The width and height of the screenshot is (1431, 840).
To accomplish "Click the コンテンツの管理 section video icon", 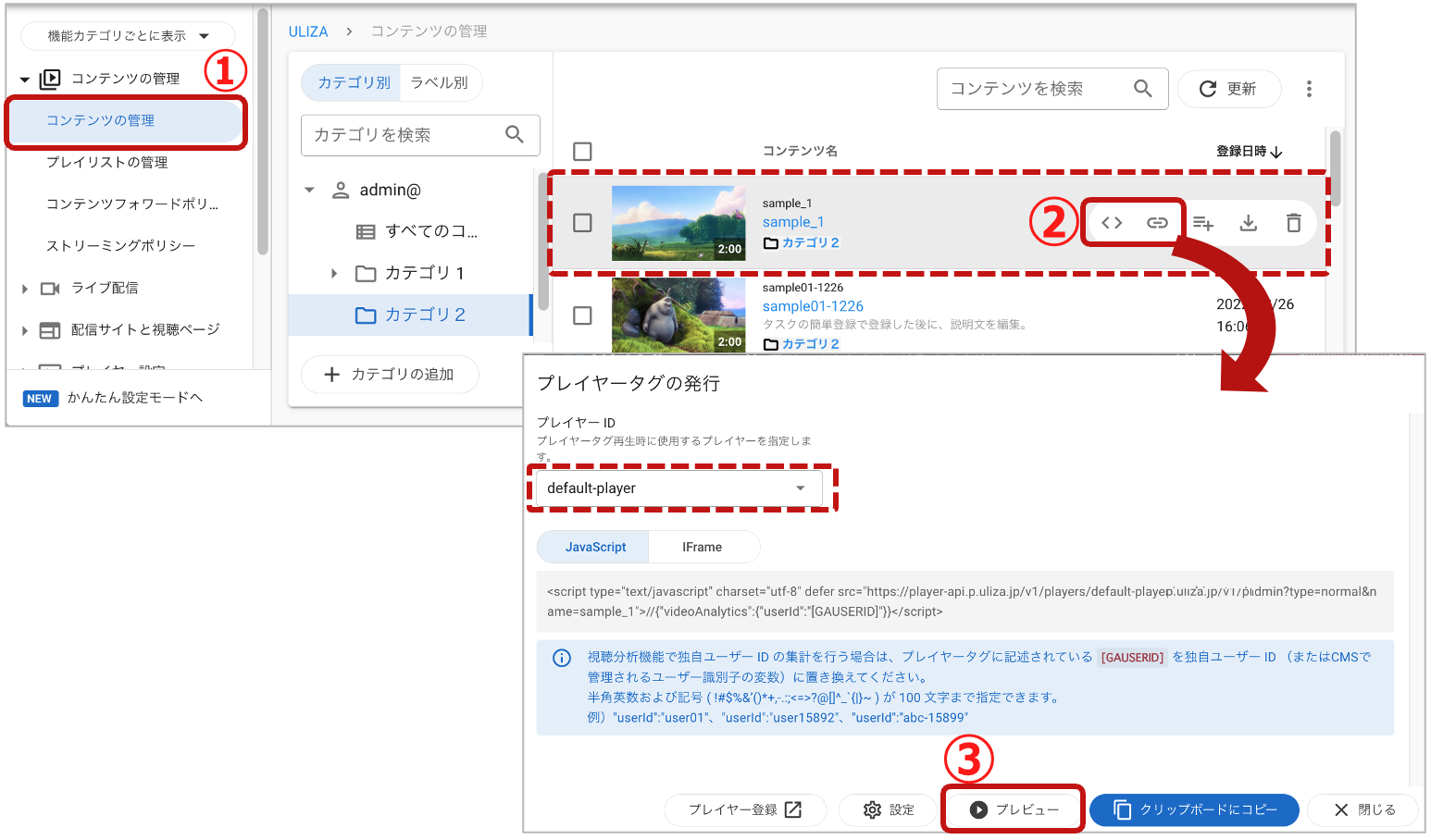I will pos(50,79).
